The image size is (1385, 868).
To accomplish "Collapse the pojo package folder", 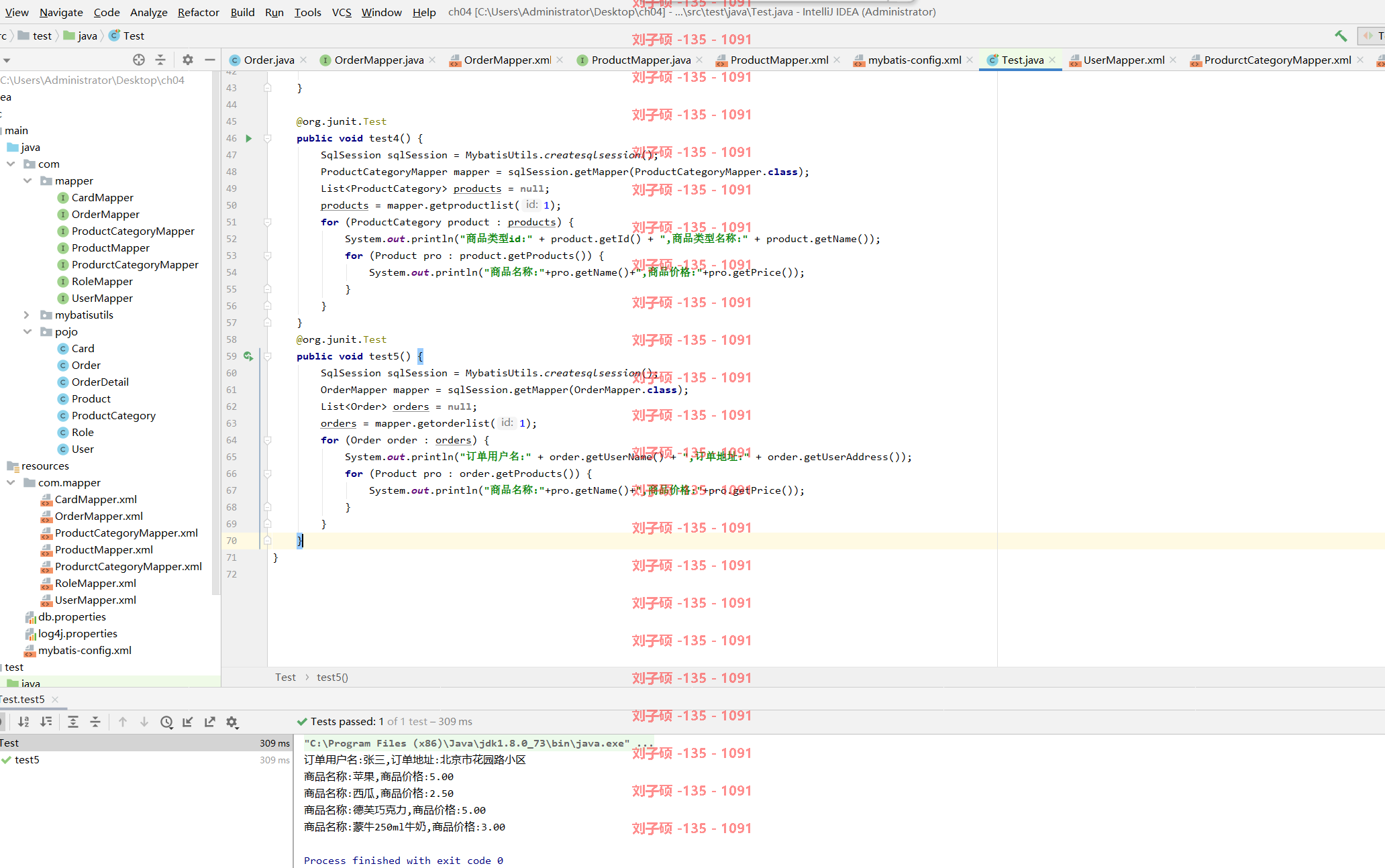I will [28, 331].
